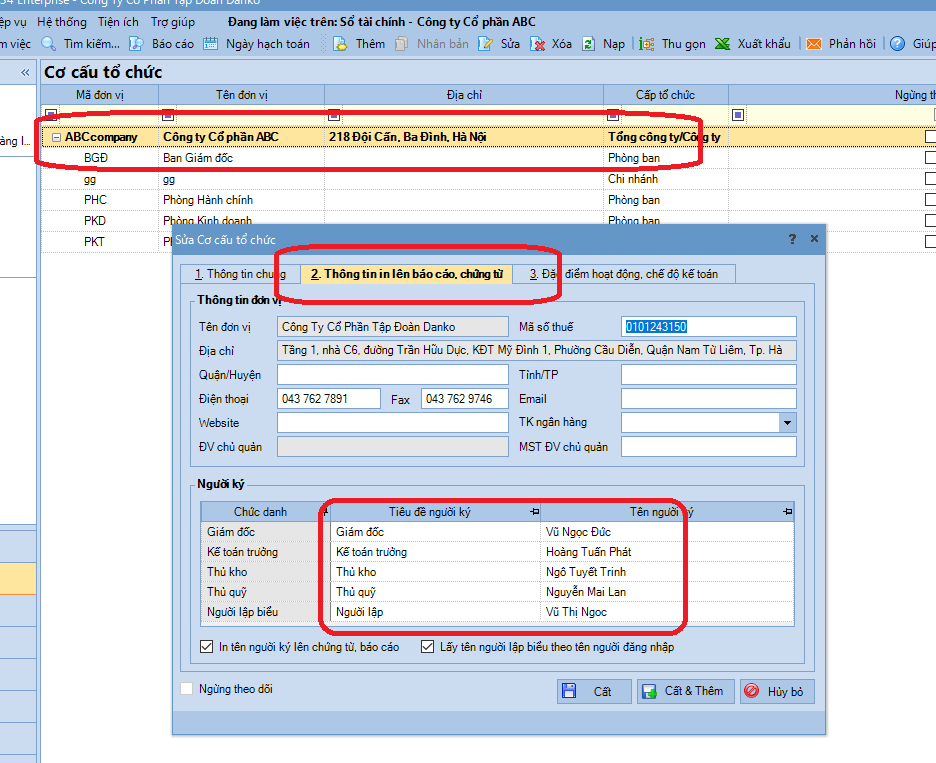The height and width of the screenshot is (763, 936).
Task: Click the Website input field
Action: coord(393,422)
